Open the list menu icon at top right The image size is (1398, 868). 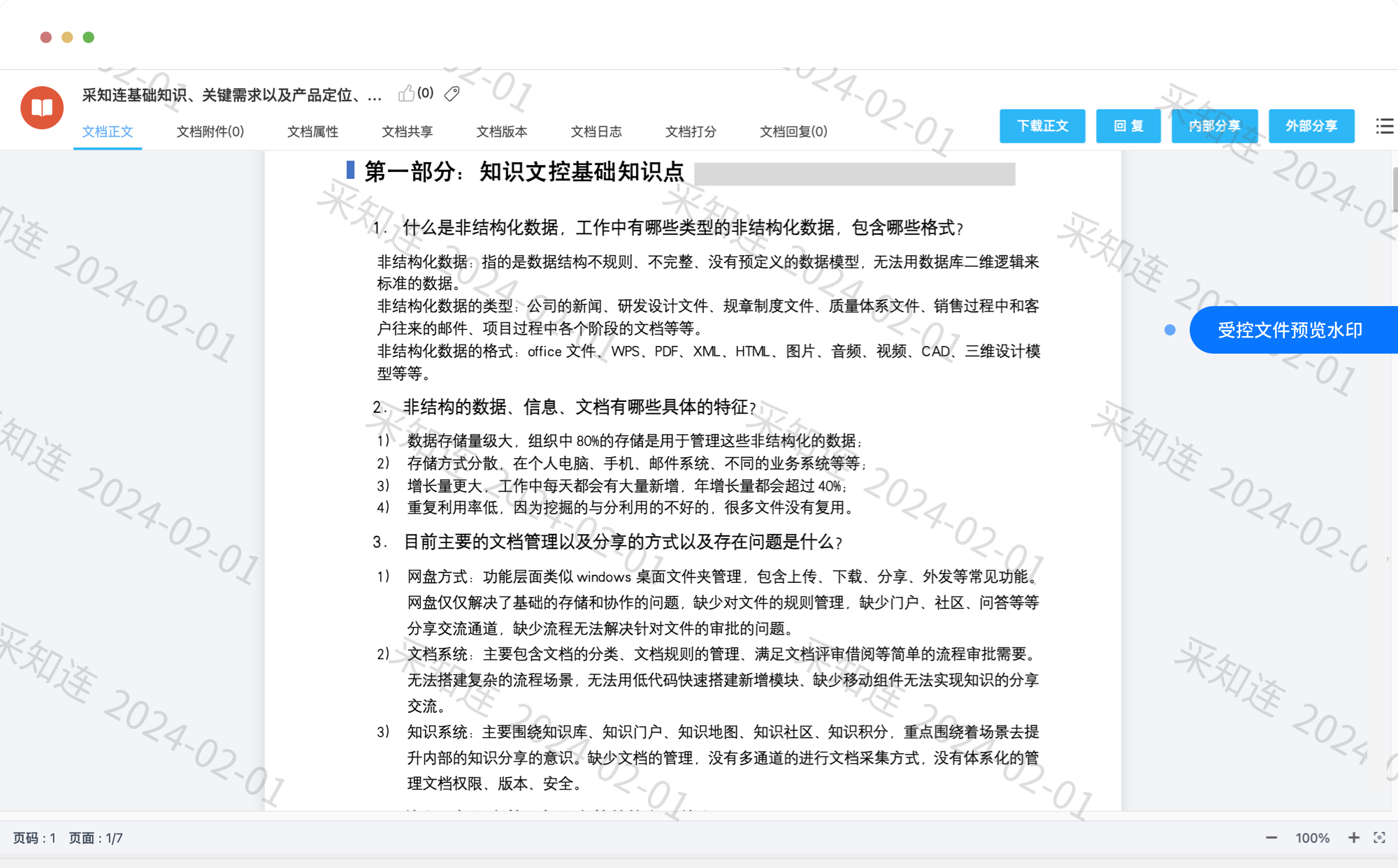(x=1384, y=126)
